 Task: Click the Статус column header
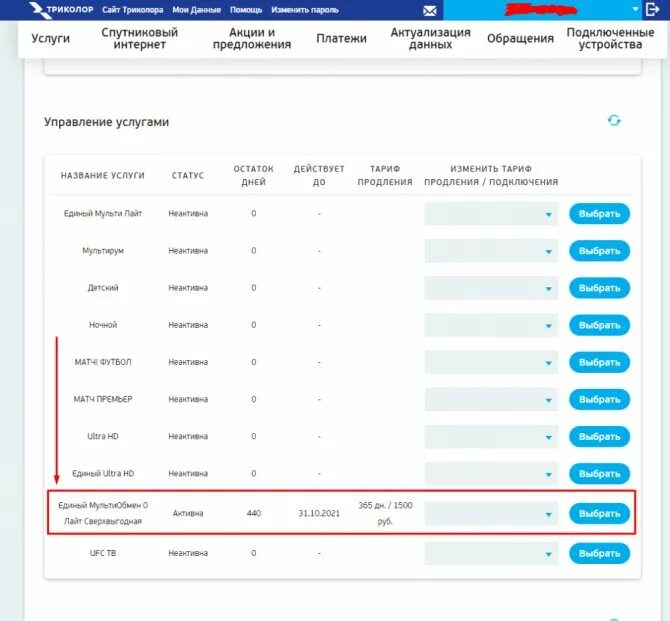point(188,176)
